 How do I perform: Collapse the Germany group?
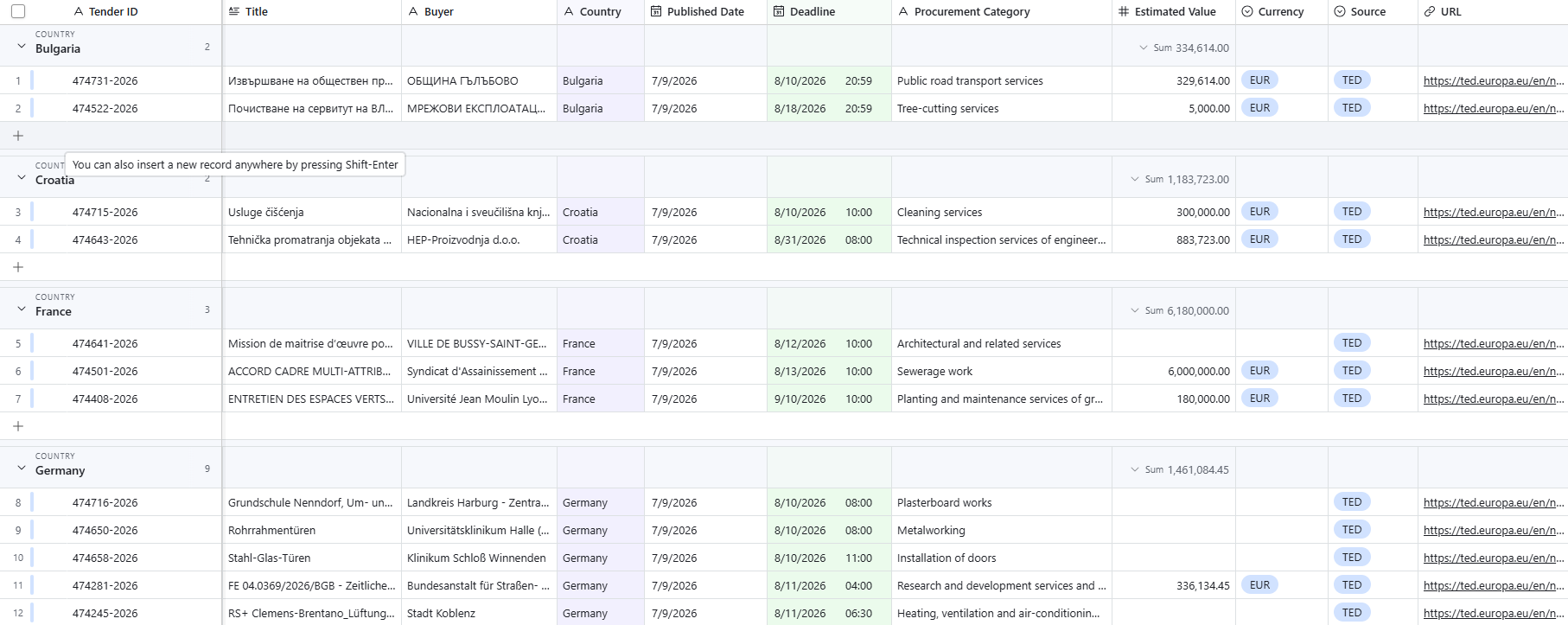point(21,468)
